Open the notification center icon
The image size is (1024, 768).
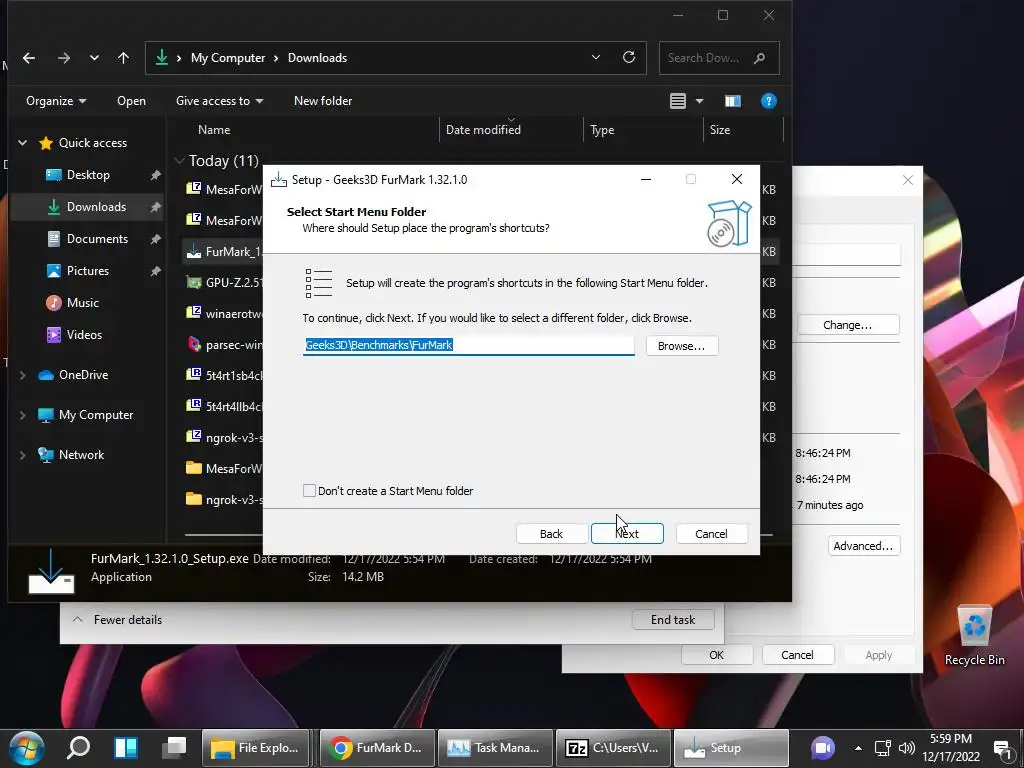pyautogui.click(x=1002, y=748)
